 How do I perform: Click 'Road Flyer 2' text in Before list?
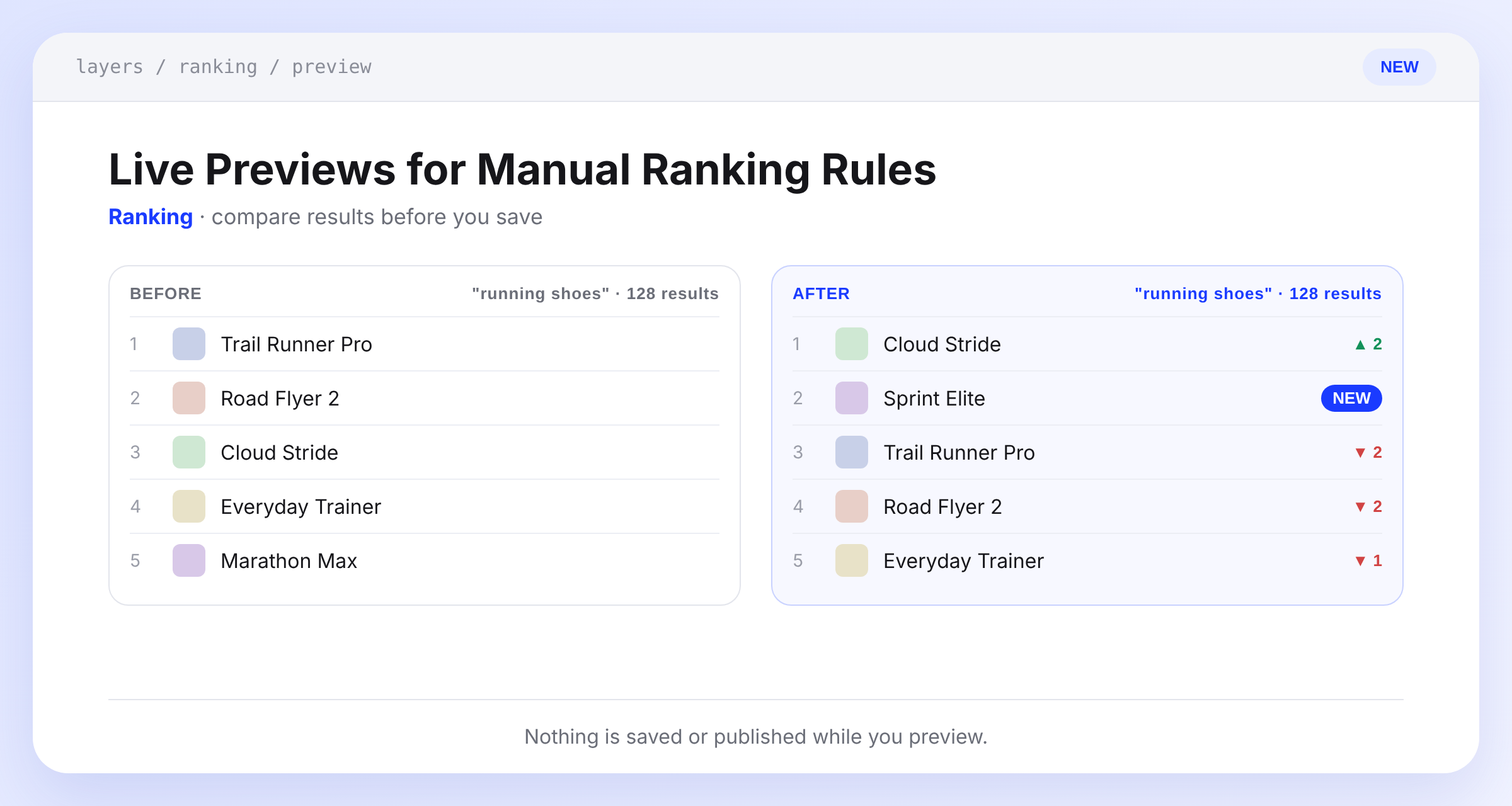pyautogui.click(x=280, y=399)
